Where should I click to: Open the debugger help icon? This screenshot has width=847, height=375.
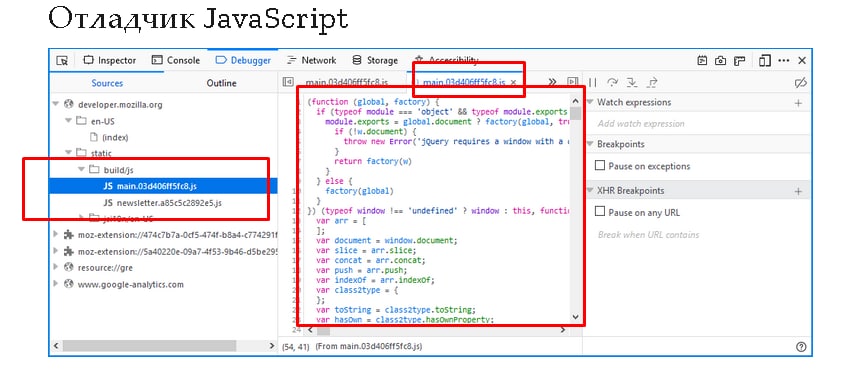pos(802,346)
